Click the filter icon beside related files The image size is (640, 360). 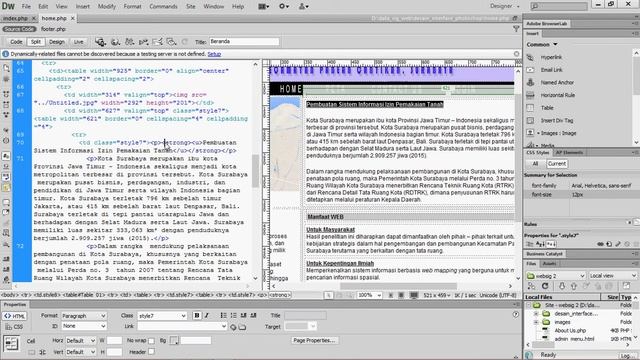tap(516, 29)
